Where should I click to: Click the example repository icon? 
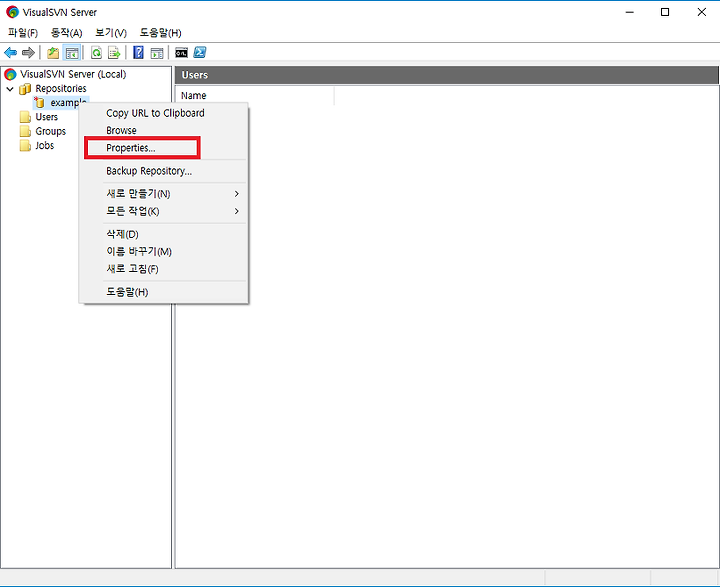(39, 102)
